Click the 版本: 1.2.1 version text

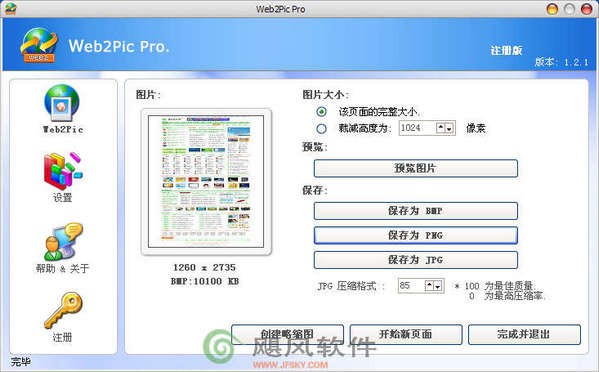point(561,62)
